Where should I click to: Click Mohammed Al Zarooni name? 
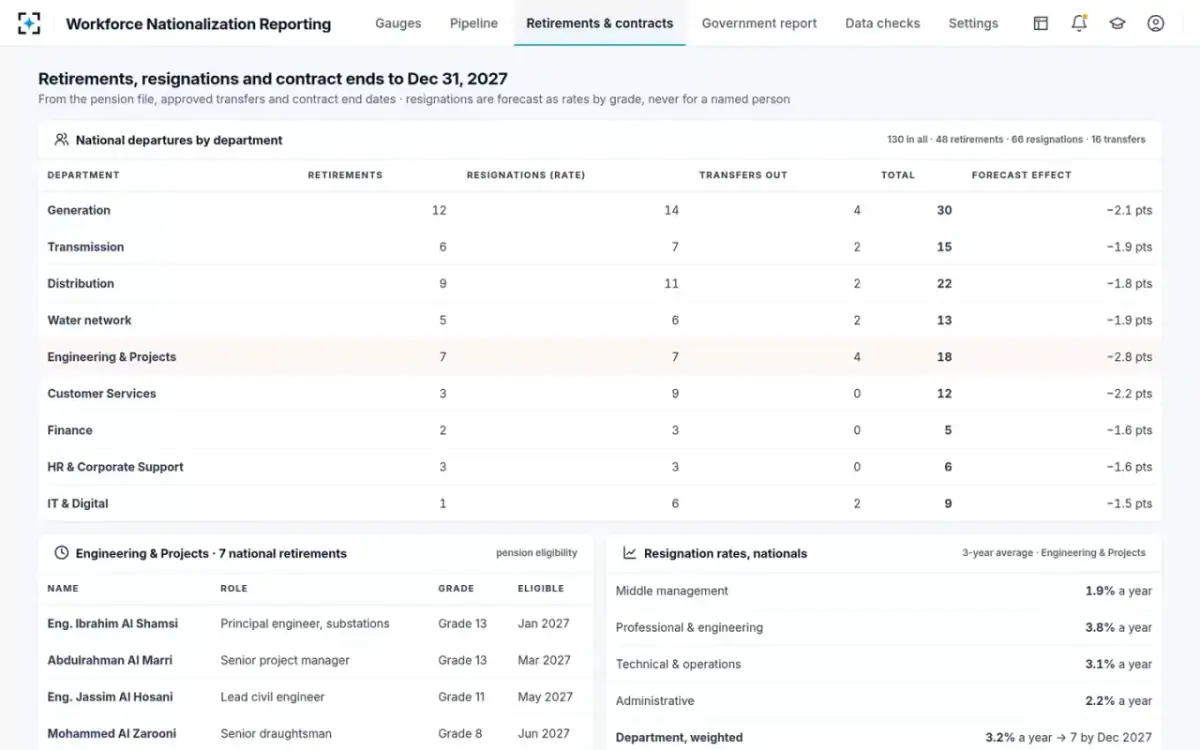coord(111,733)
